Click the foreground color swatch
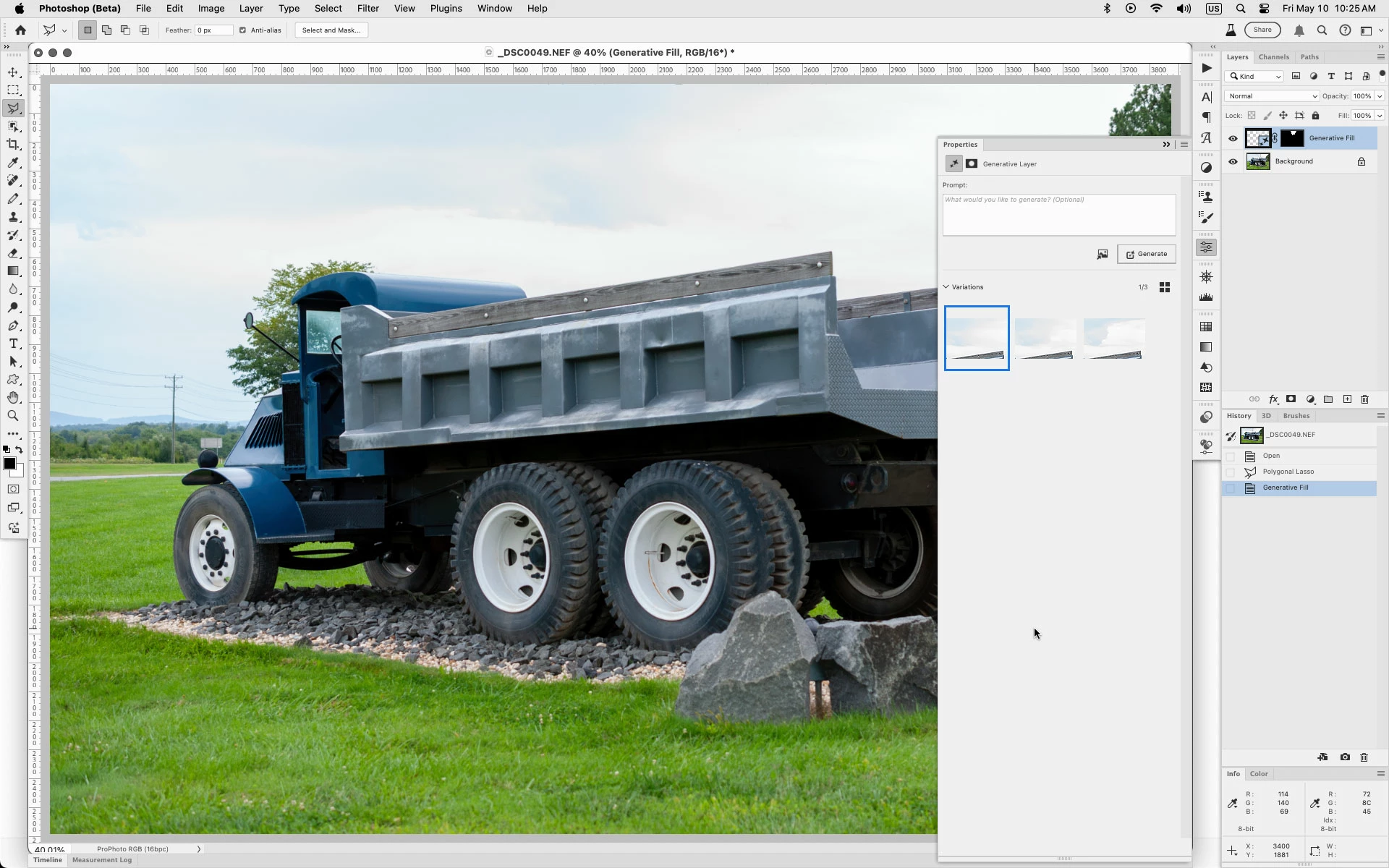This screenshot has height=868, width=1389. pos(9,464)
